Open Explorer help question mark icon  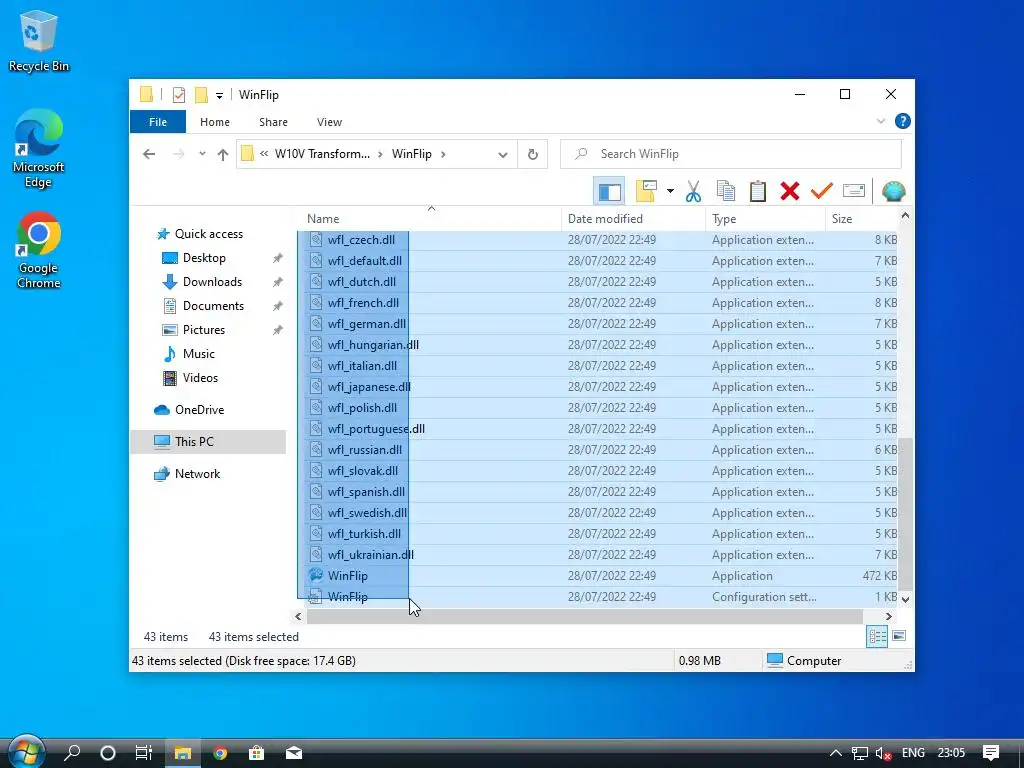point(903,121)
